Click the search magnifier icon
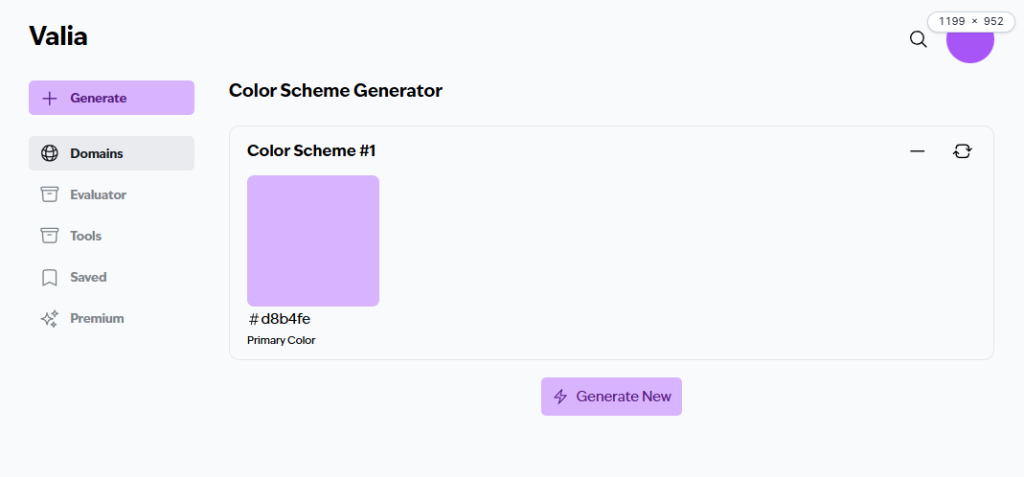Screen dimensions: 1024x477 [x=918, y=40]
